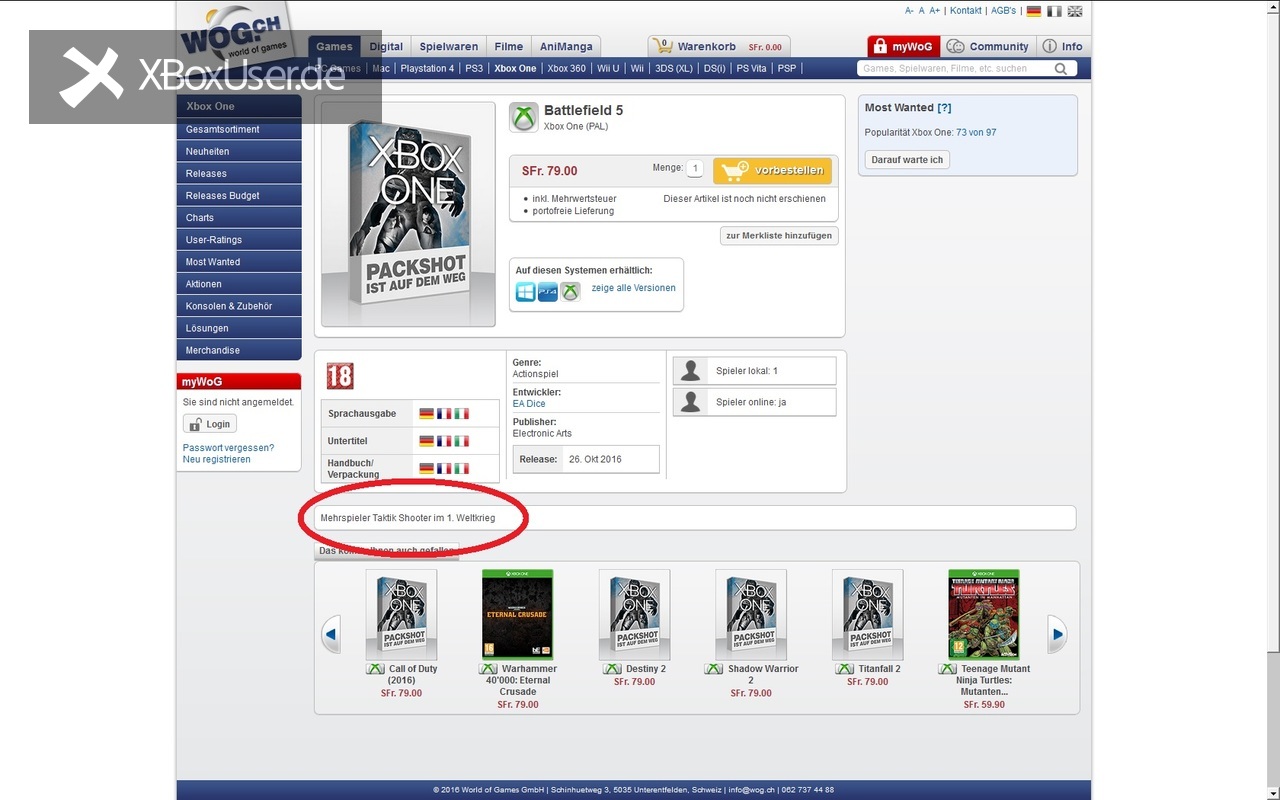Open Passwort vergessen? link
The image size is (1280, 800).
(x=228, y=448)
